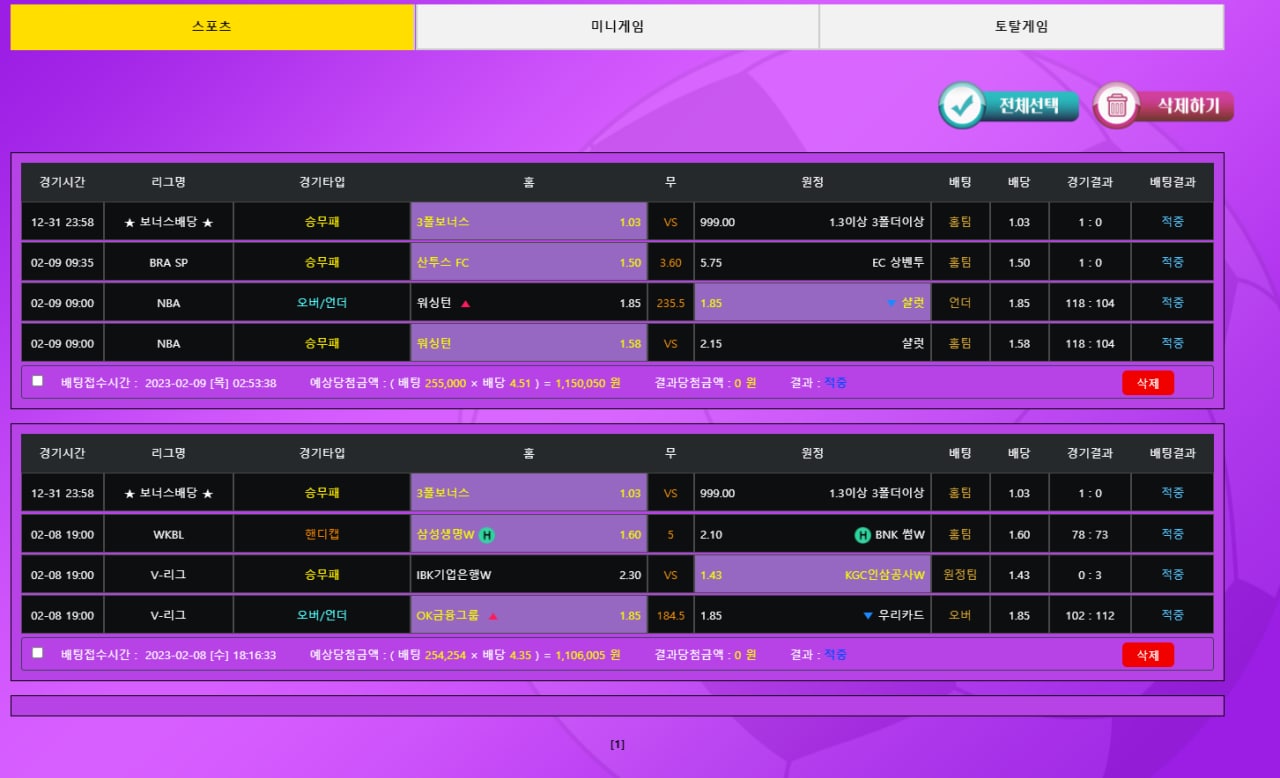Switch to the 미니게임 tab
This screenshot has height=778, width=1280.
pos(617,27)
